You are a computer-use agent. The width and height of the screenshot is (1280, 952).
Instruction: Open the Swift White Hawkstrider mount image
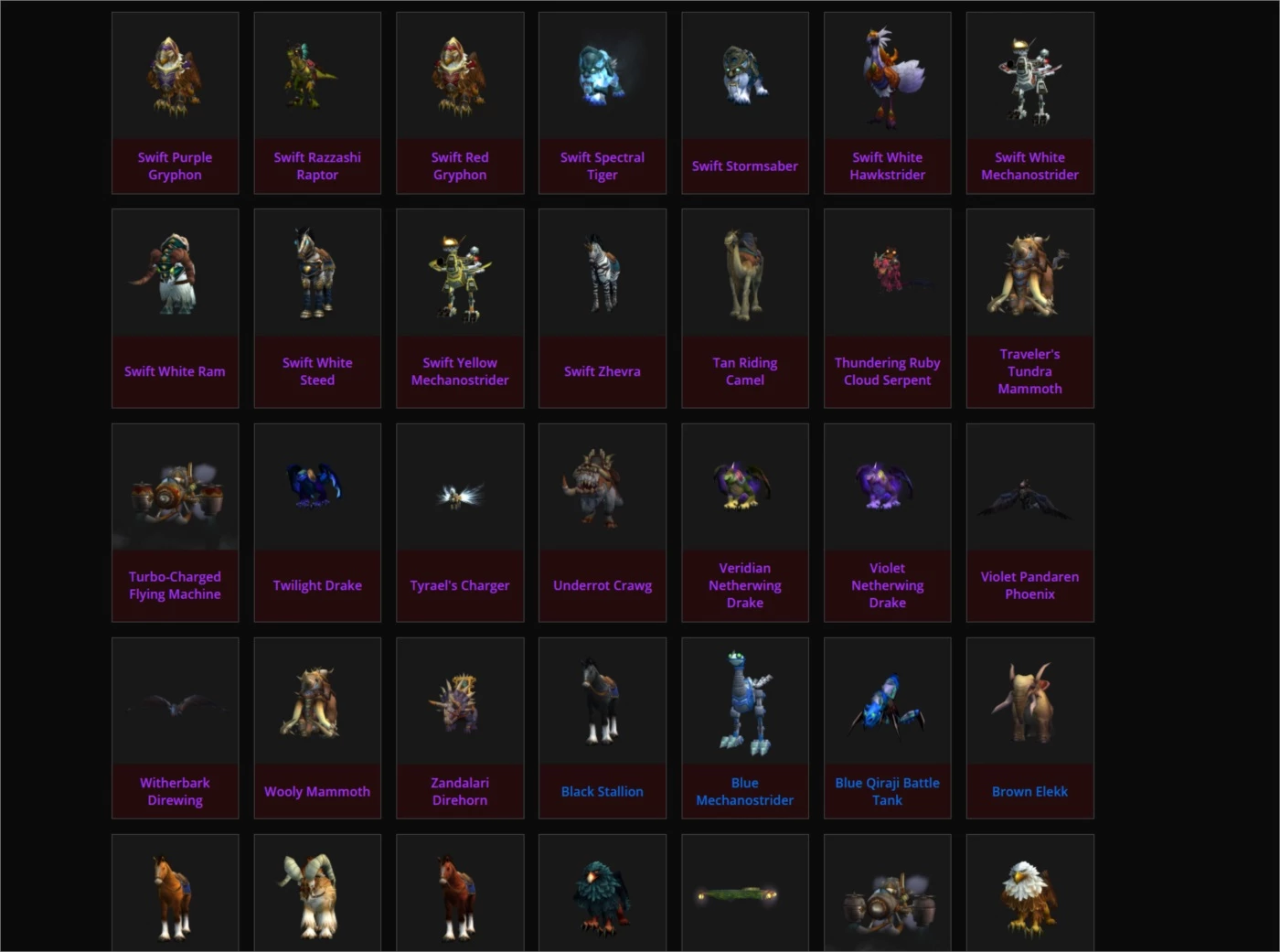[887, 75]
